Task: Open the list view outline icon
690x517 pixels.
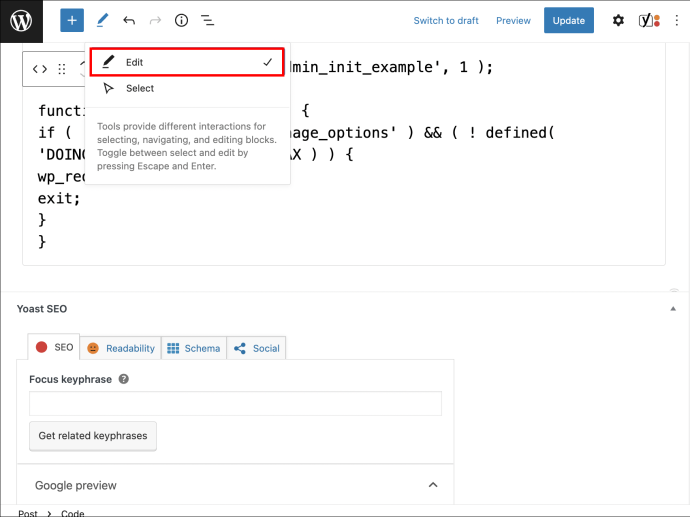Action: [207, 20]
